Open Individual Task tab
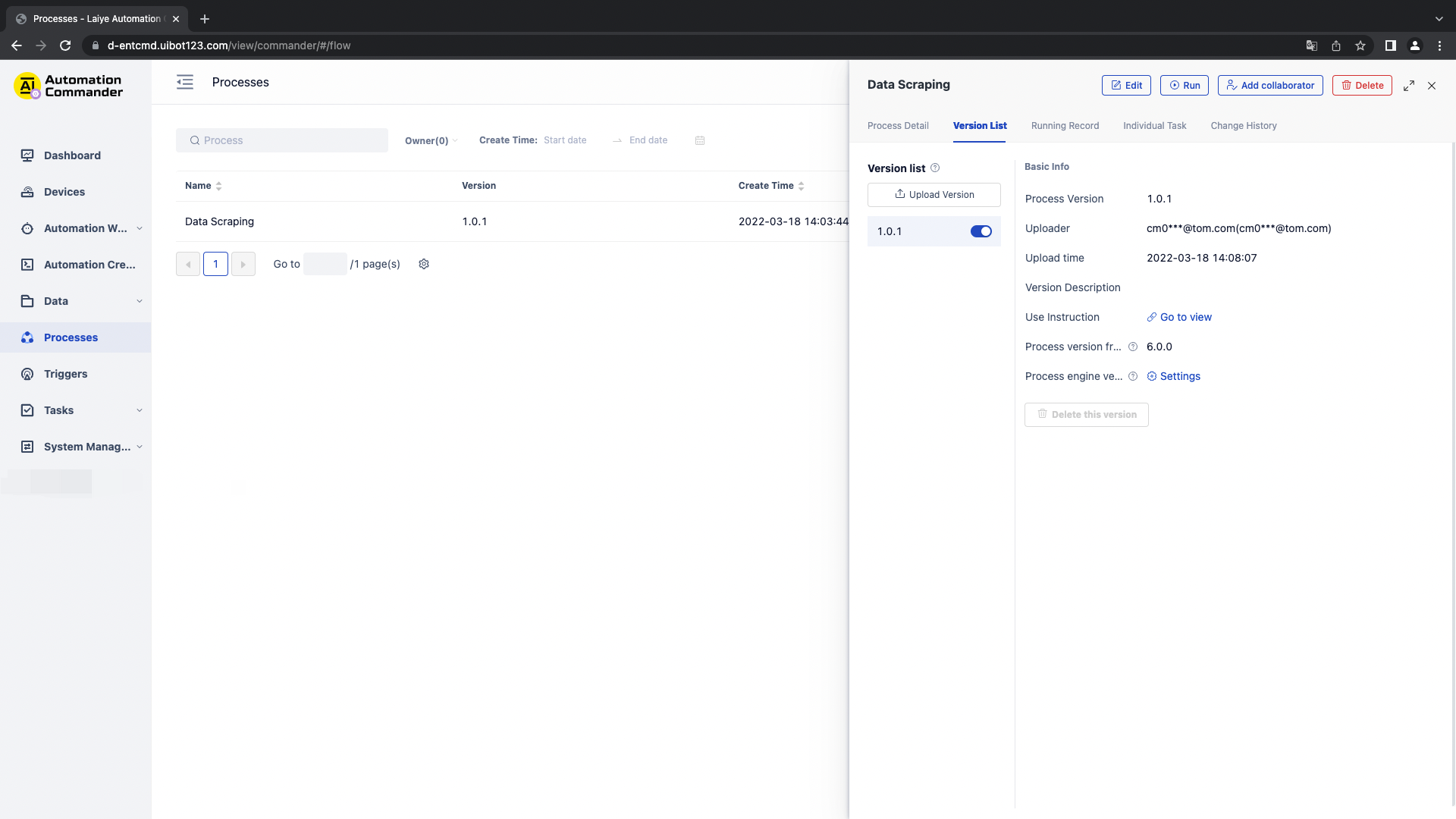The width and height of the screenshot is (1456, 819). (1154, 126)
